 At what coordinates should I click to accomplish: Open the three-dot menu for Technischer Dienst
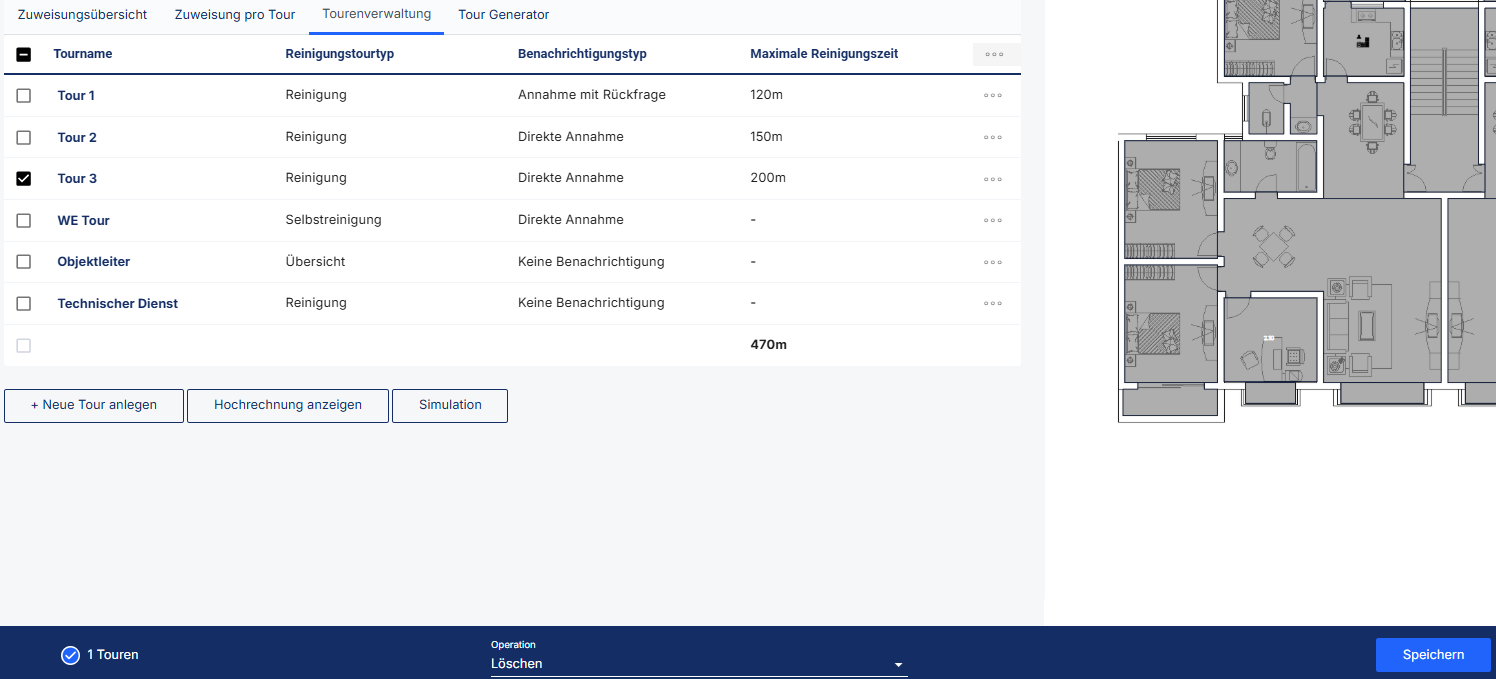(992, 304)
